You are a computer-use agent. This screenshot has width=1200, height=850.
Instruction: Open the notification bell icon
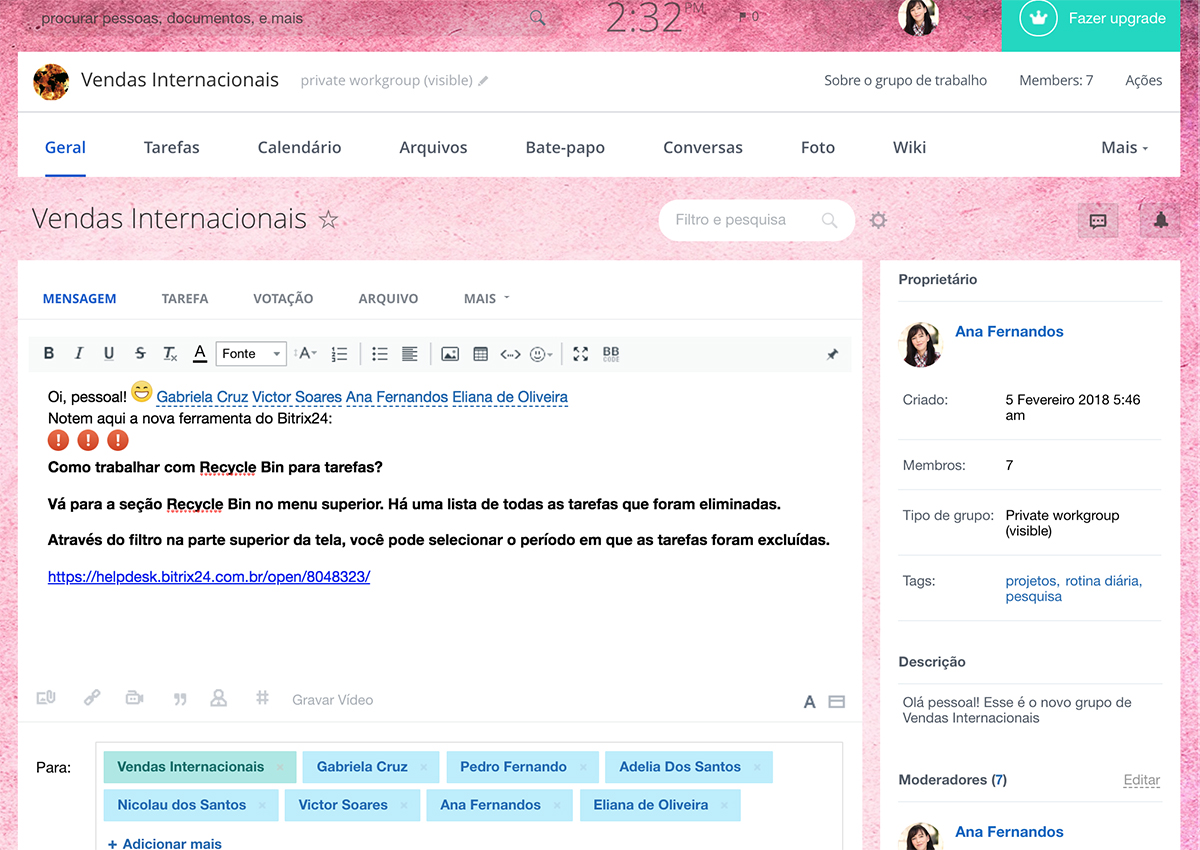[1160, 221]
